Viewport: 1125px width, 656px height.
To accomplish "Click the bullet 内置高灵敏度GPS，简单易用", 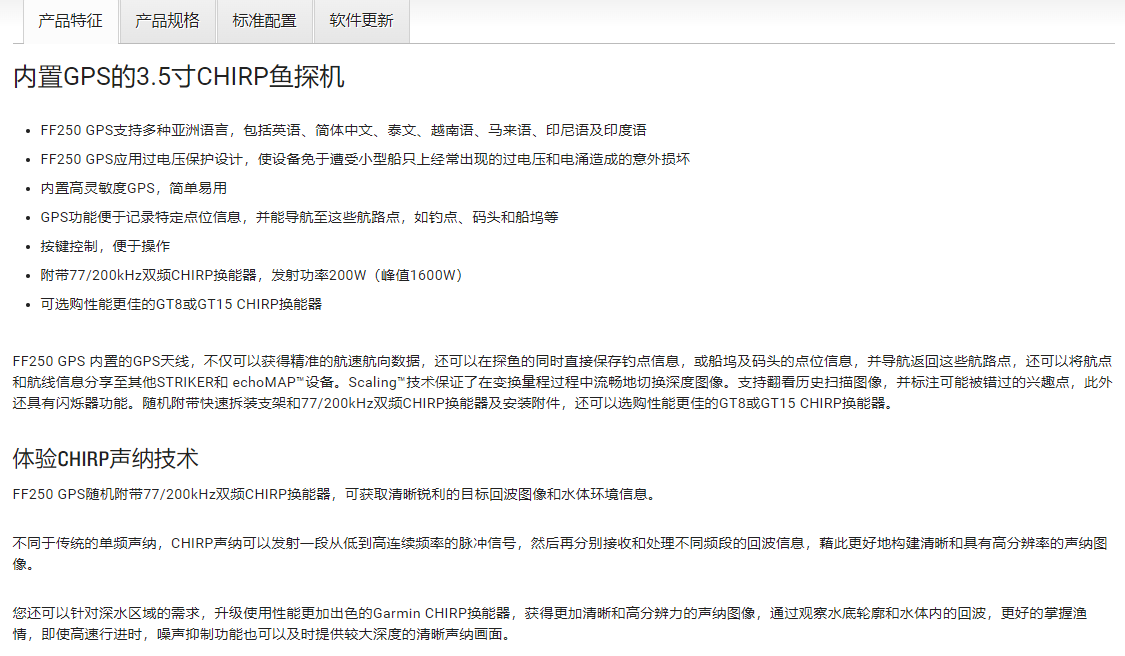I will coord(133,188).
